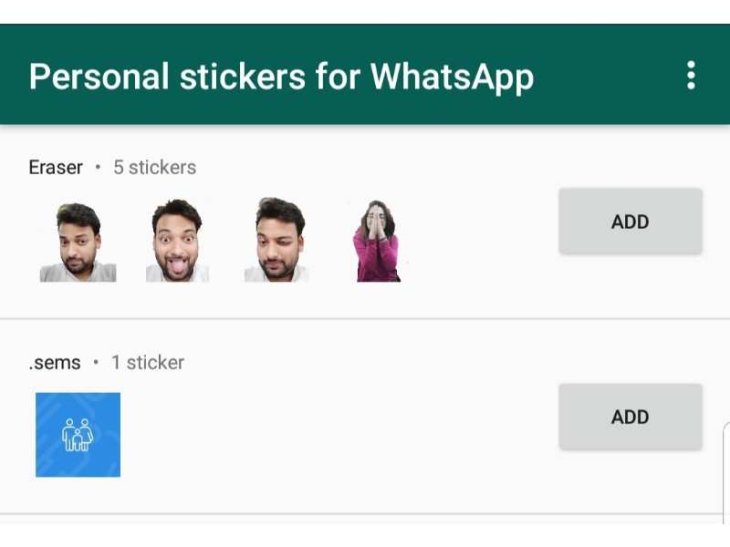The image size is (730, 547).
Task: Add the Eraser sticker pack
Action: click(x=630, y=221)
